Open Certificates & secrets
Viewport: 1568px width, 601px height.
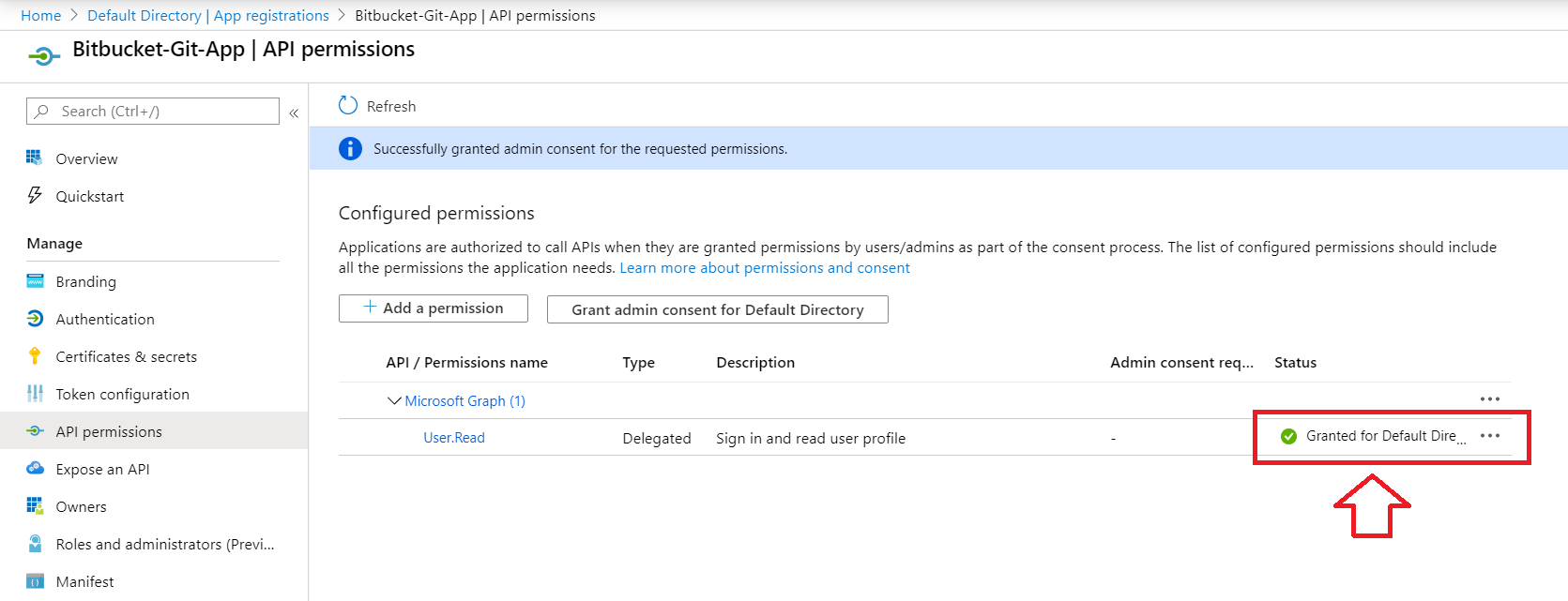[127, 356]
